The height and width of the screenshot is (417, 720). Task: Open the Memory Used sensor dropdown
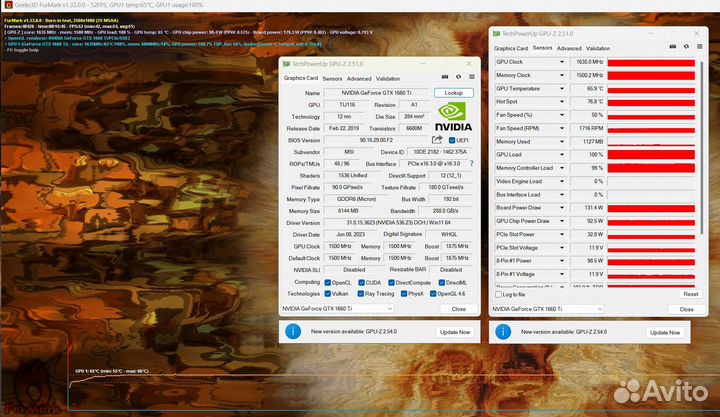[562, 142]
